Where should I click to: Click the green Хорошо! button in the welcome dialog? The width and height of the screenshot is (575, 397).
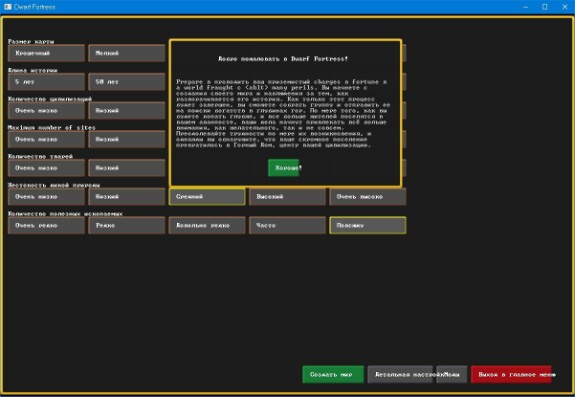(x=283, y=168)
